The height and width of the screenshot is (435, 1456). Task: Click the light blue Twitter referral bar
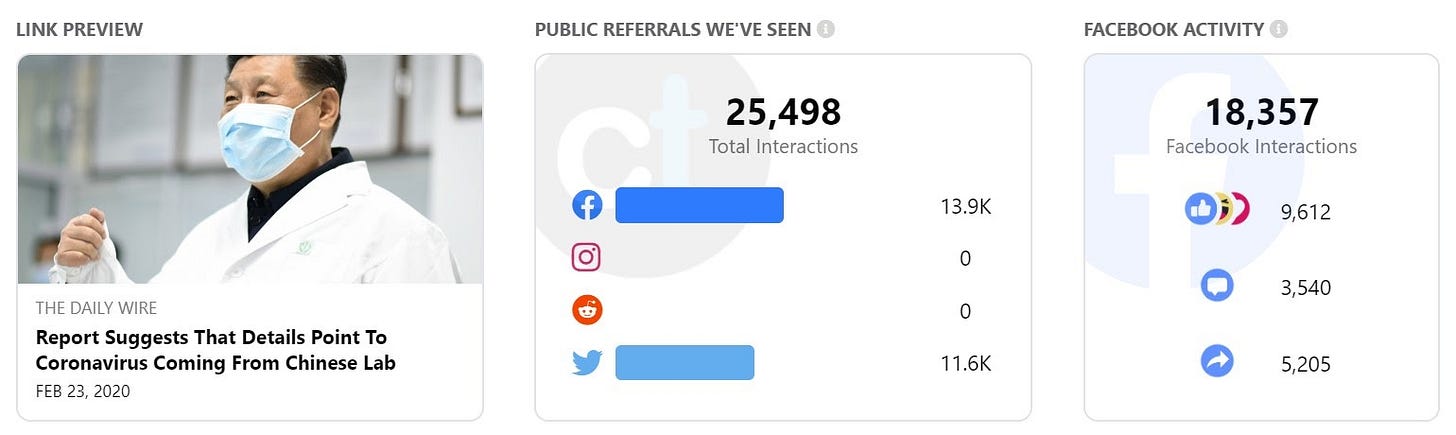[x=684, y=362]
